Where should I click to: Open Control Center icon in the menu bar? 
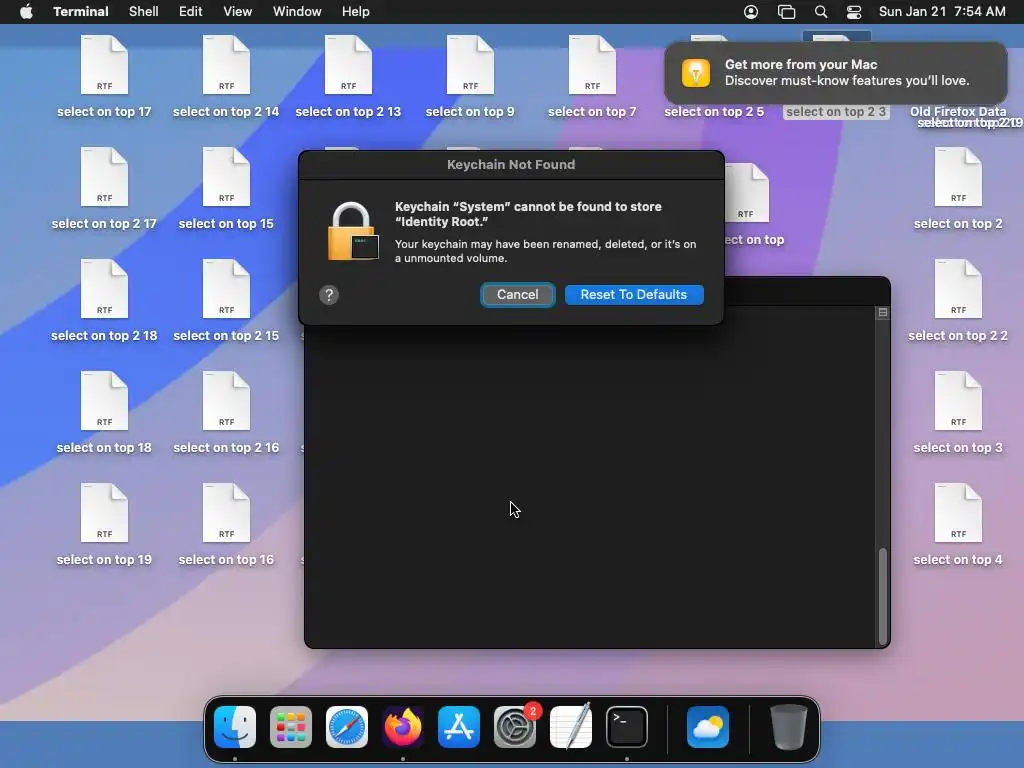point(854,12)
